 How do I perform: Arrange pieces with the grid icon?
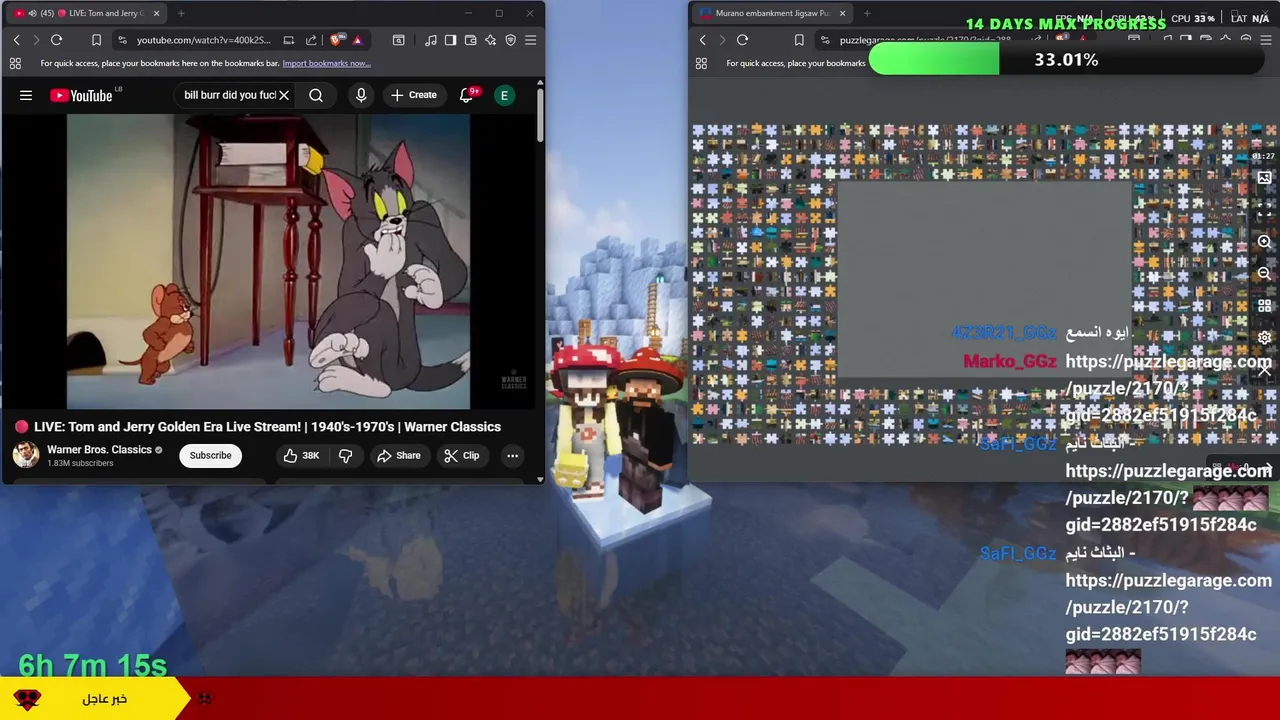click(1264, 306)
